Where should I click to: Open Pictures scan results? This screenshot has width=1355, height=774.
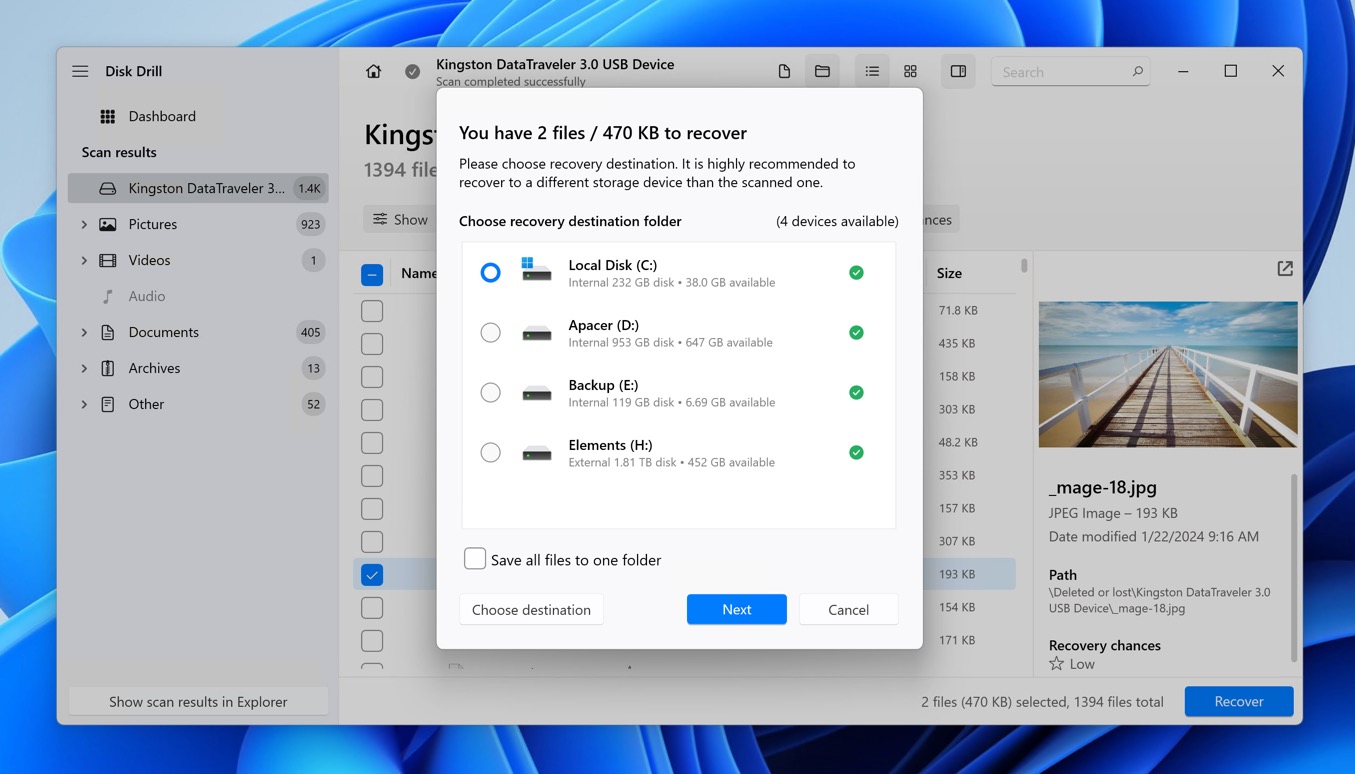[198, 224]
